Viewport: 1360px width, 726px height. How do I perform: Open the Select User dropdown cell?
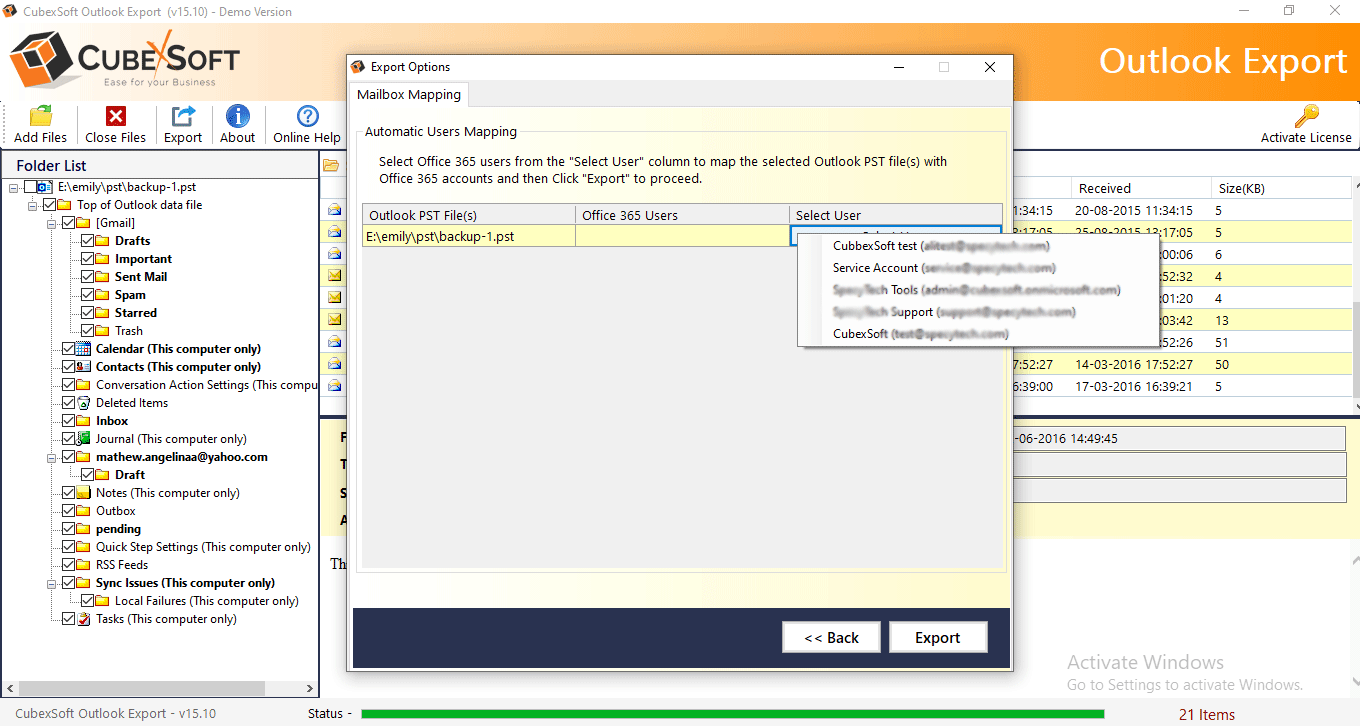coord(895,236)
